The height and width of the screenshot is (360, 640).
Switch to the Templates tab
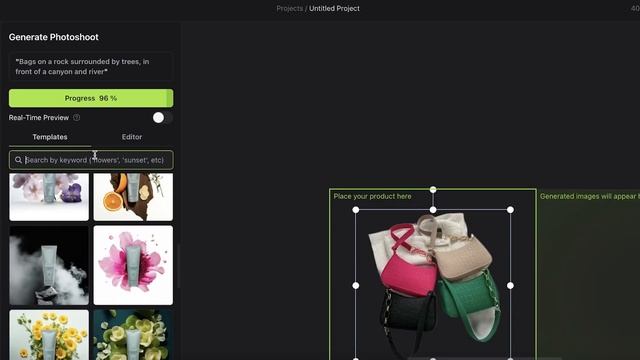coord(50,137)
